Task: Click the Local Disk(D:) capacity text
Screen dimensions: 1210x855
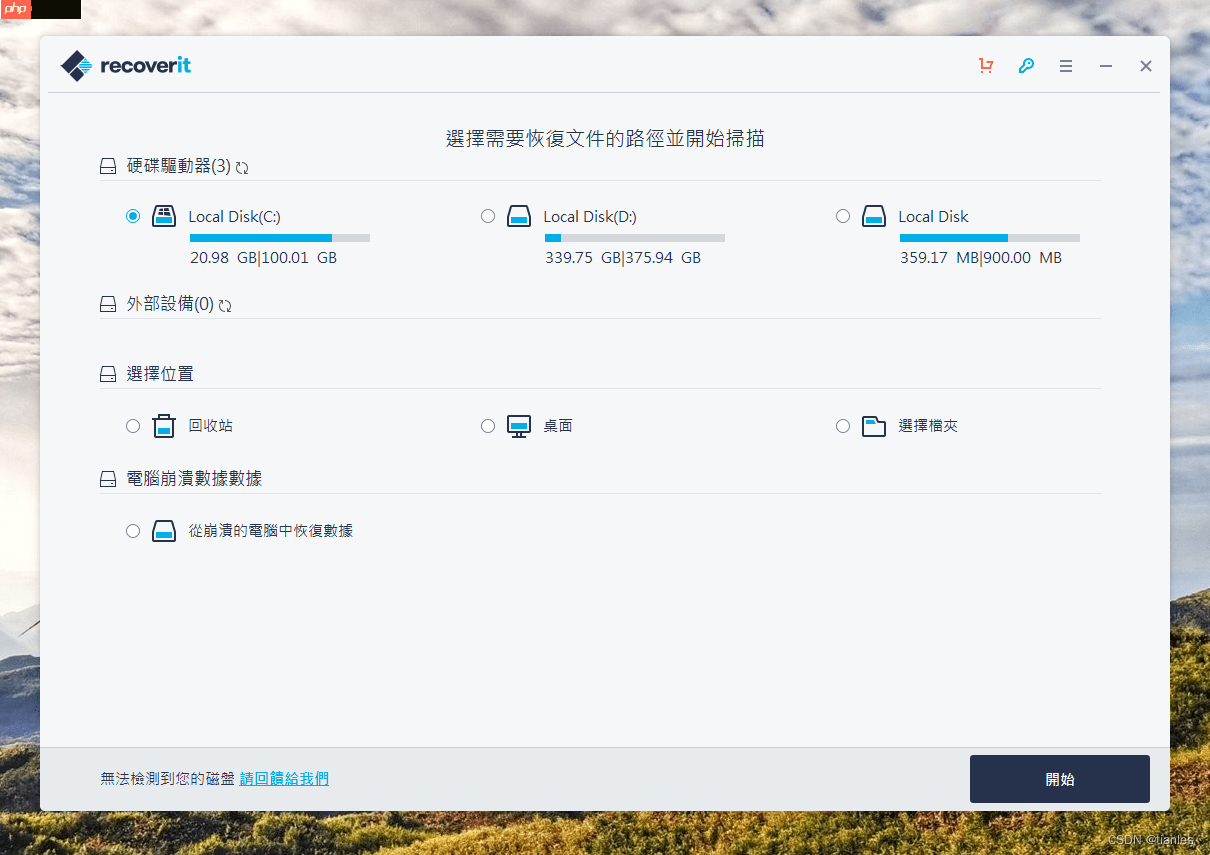Action: [622, 257]
